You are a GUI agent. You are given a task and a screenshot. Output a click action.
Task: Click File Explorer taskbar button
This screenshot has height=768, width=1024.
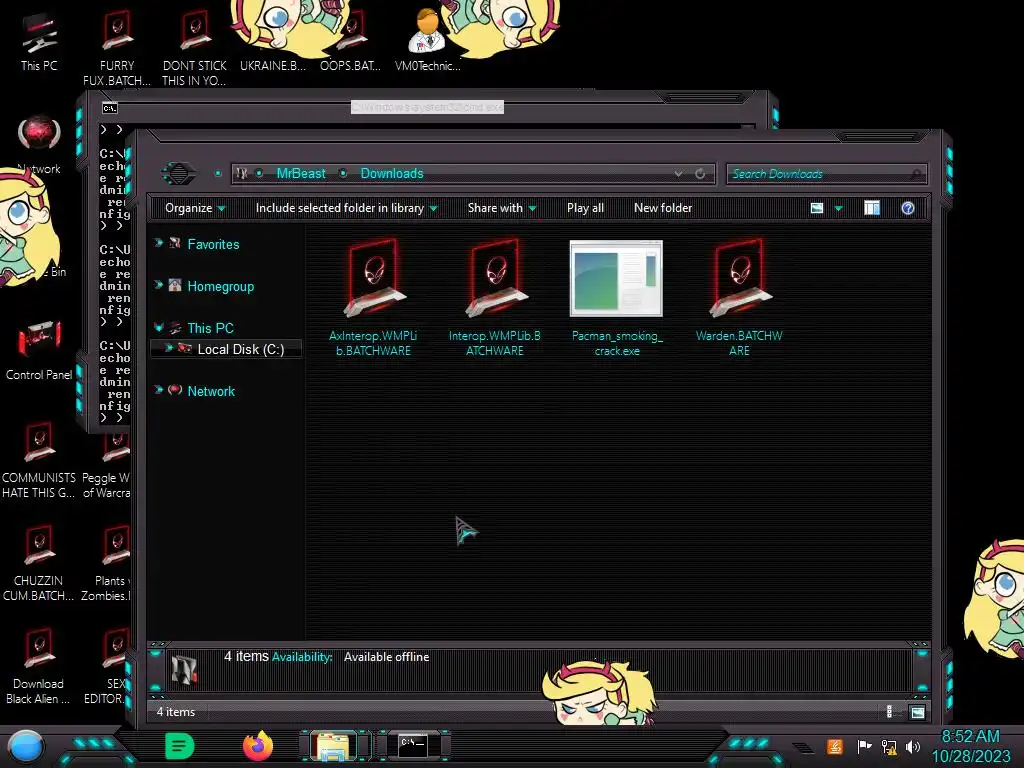[x=334, y=746]
